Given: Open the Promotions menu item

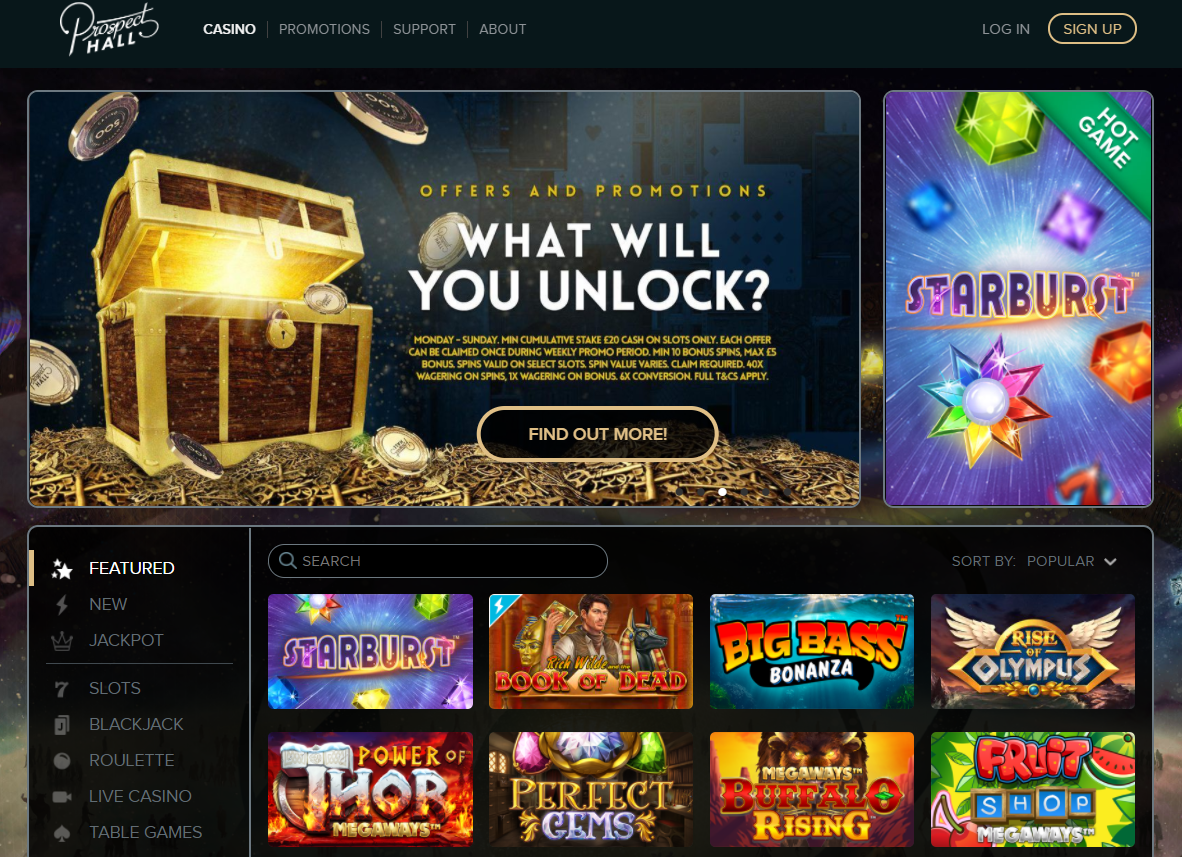Looking at the screenshot, I should (324, 29).
